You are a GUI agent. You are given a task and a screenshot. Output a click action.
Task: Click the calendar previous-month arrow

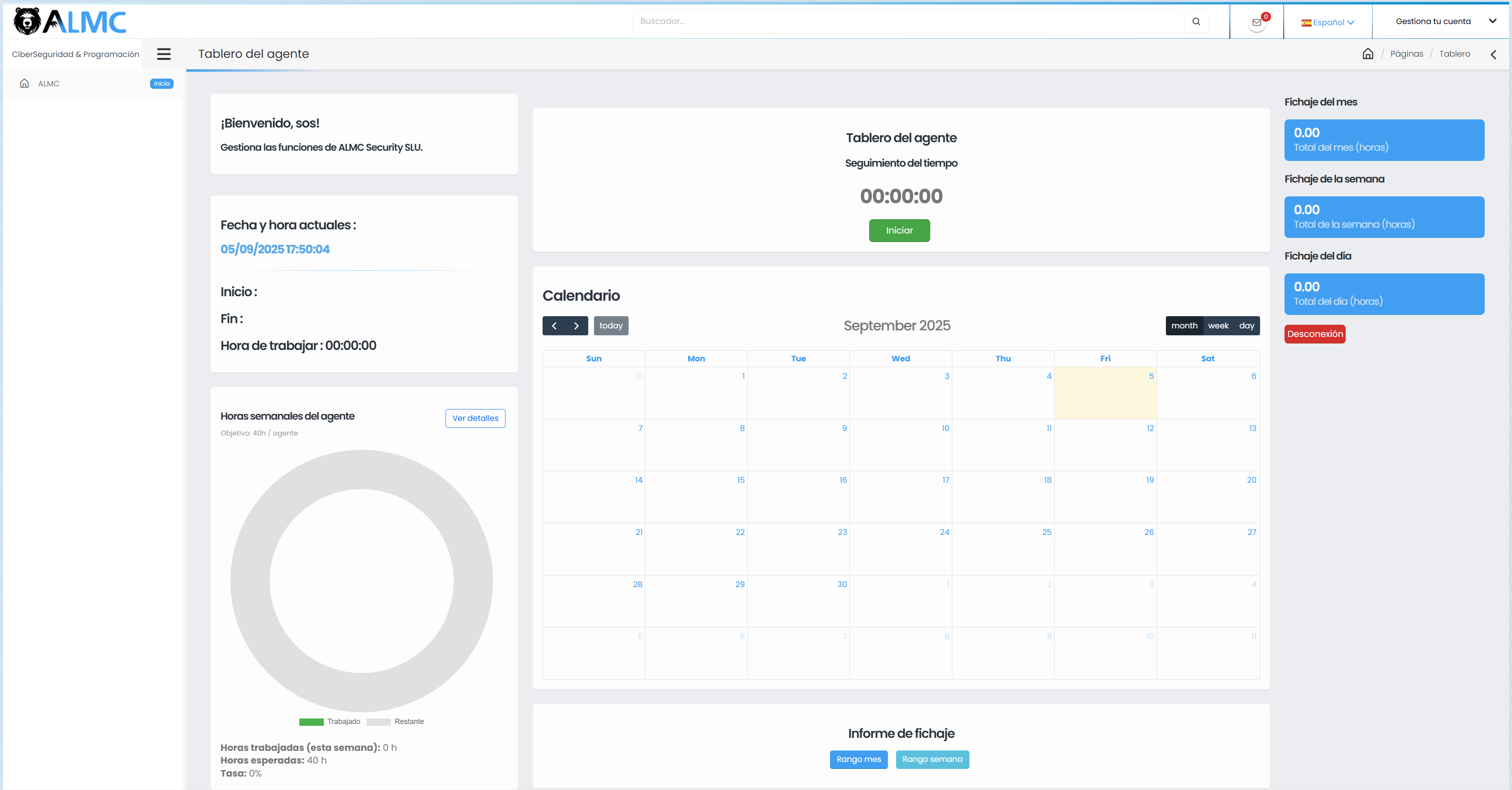(x=555, y=326)
